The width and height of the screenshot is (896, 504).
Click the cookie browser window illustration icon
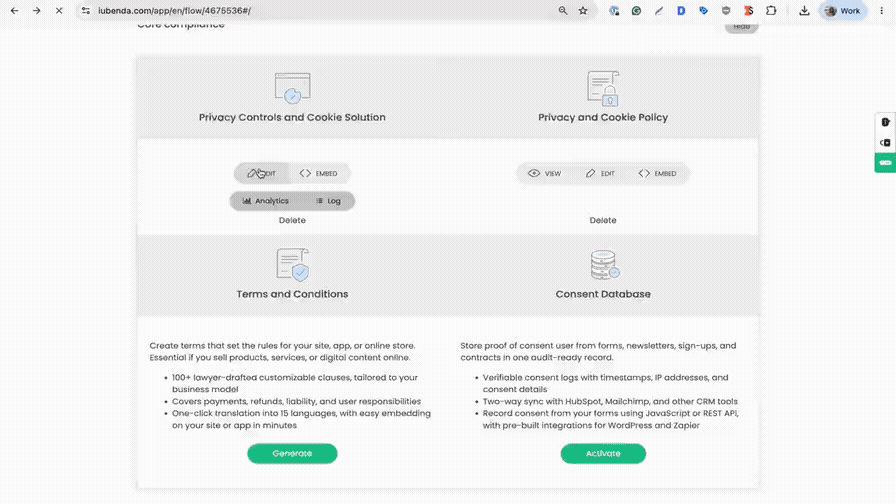coord(293,89)
